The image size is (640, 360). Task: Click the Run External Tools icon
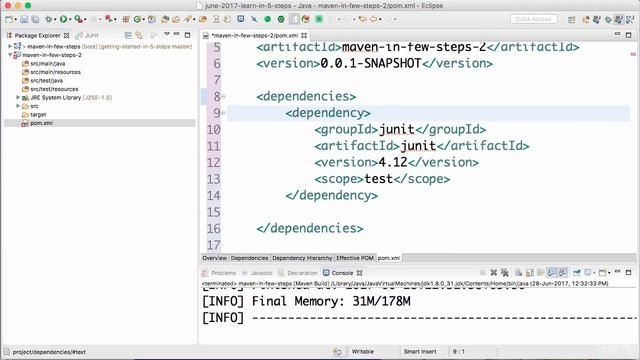(x=78, y=19)
